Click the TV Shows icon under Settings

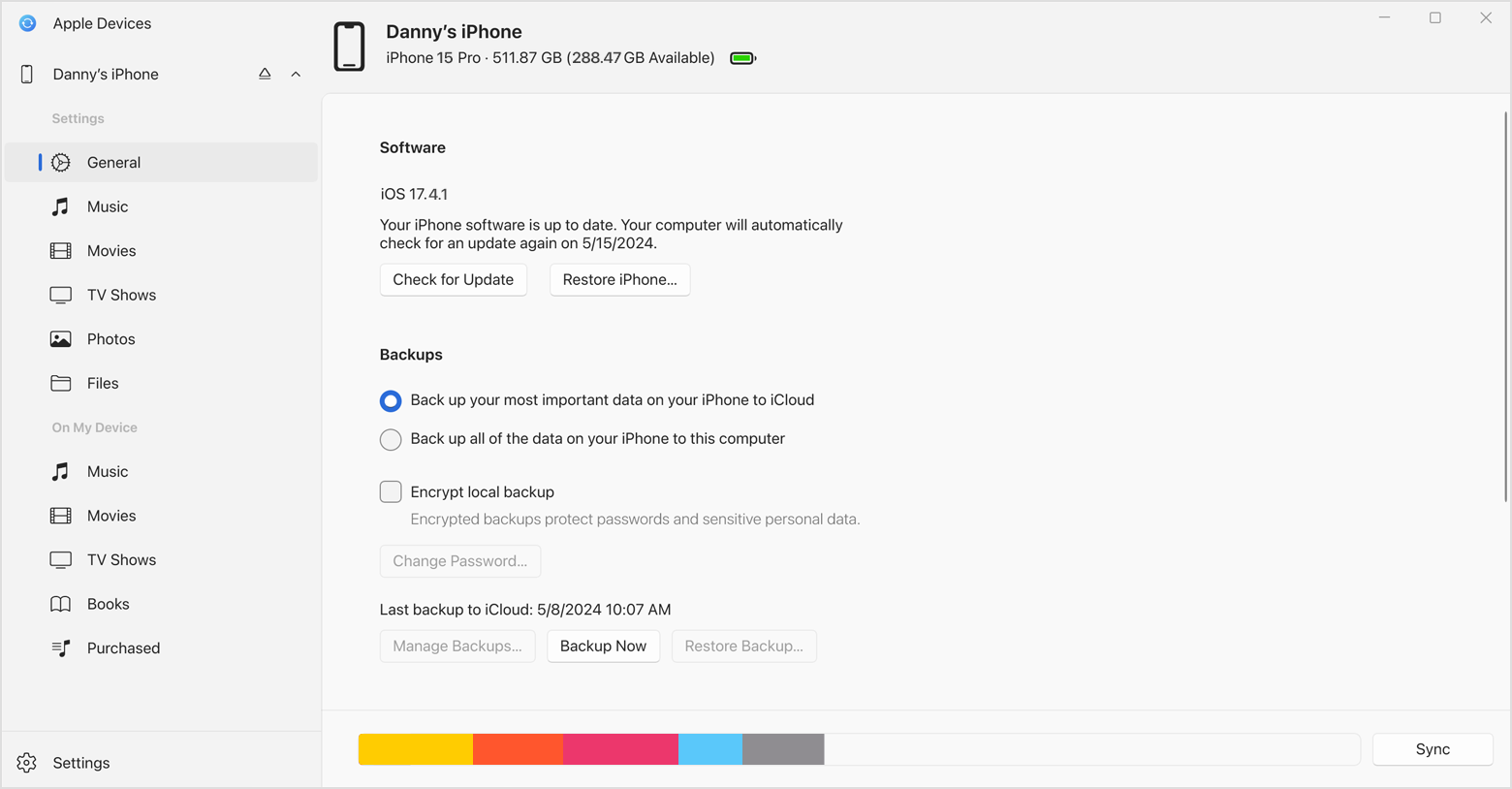[60, 294]
